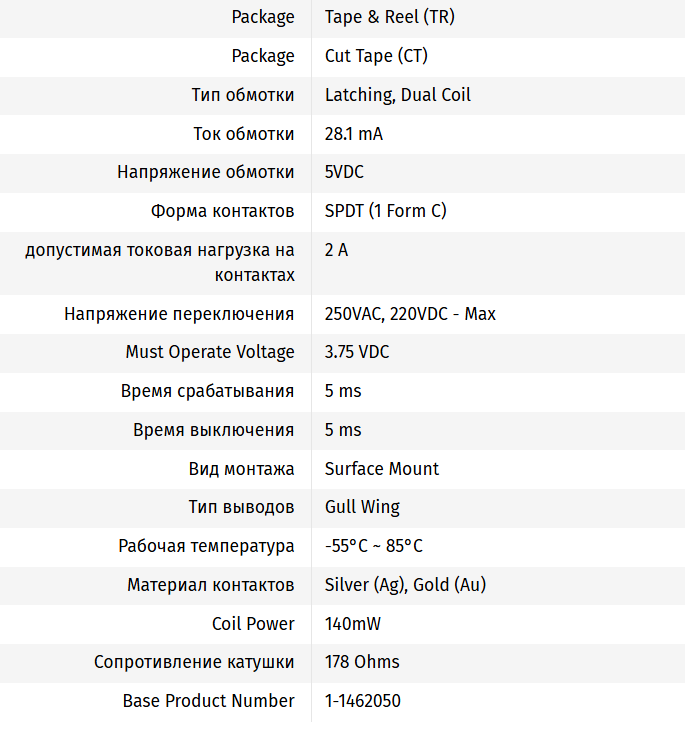Click the "Silver (Ag), Gold (Au)" value
Image resolution: width=685 pixels, height=730 pixels.
[405, 585]
